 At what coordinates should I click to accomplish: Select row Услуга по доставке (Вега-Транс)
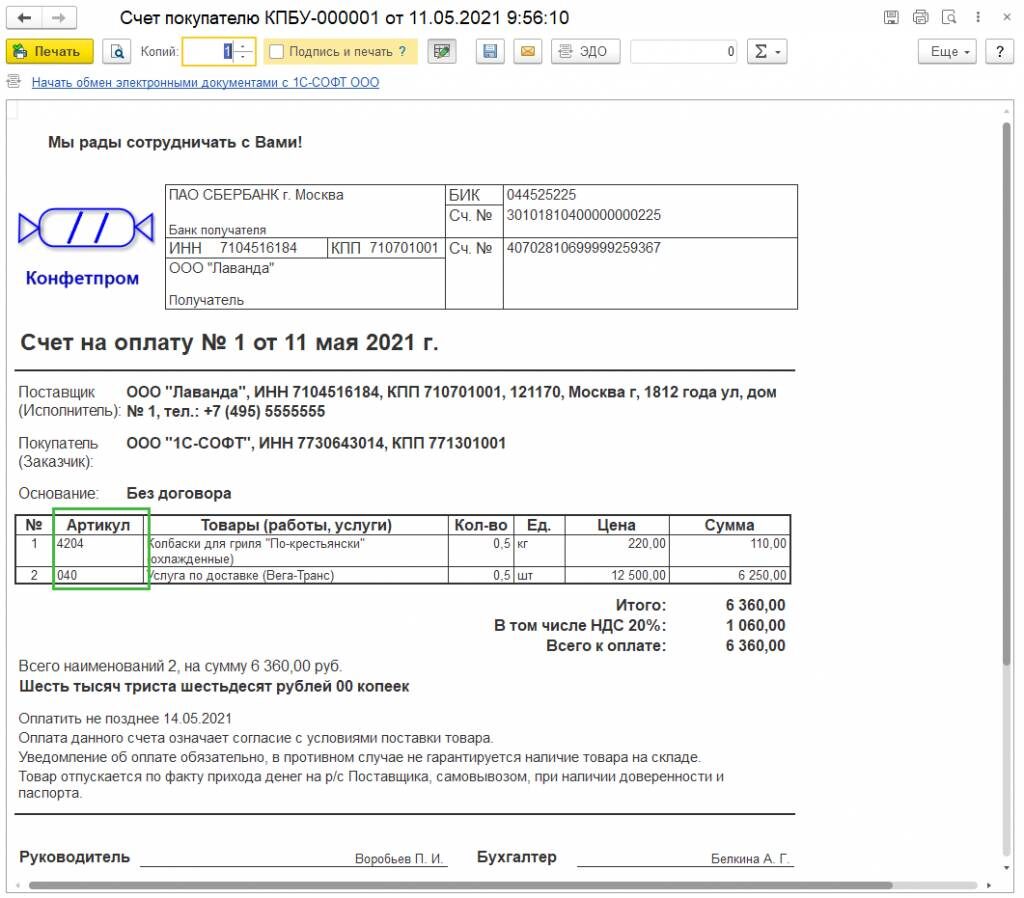click(x=296, y=575)
